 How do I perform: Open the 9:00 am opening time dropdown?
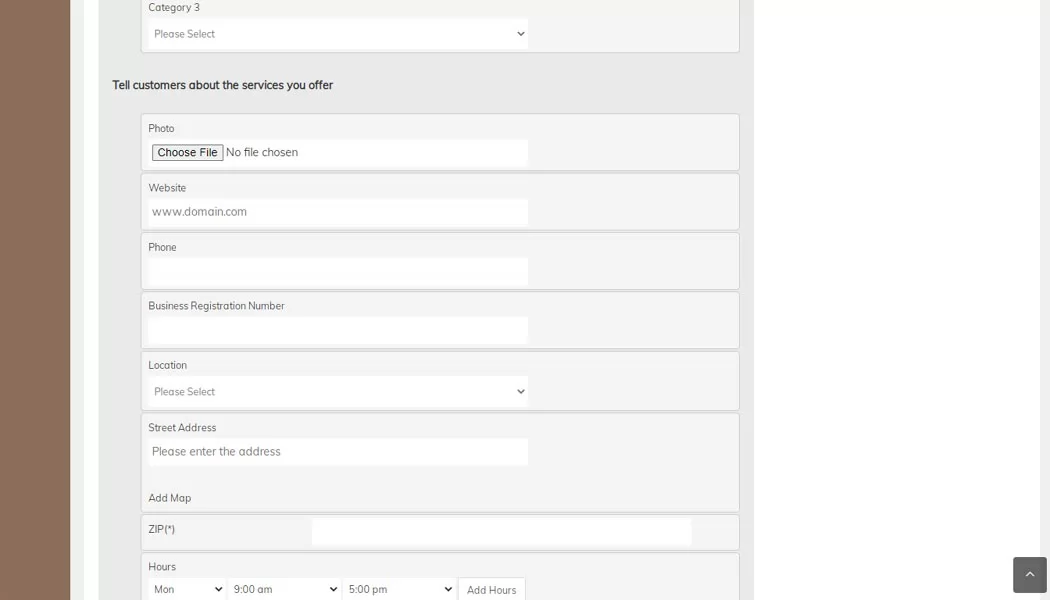tap(284, 589)
